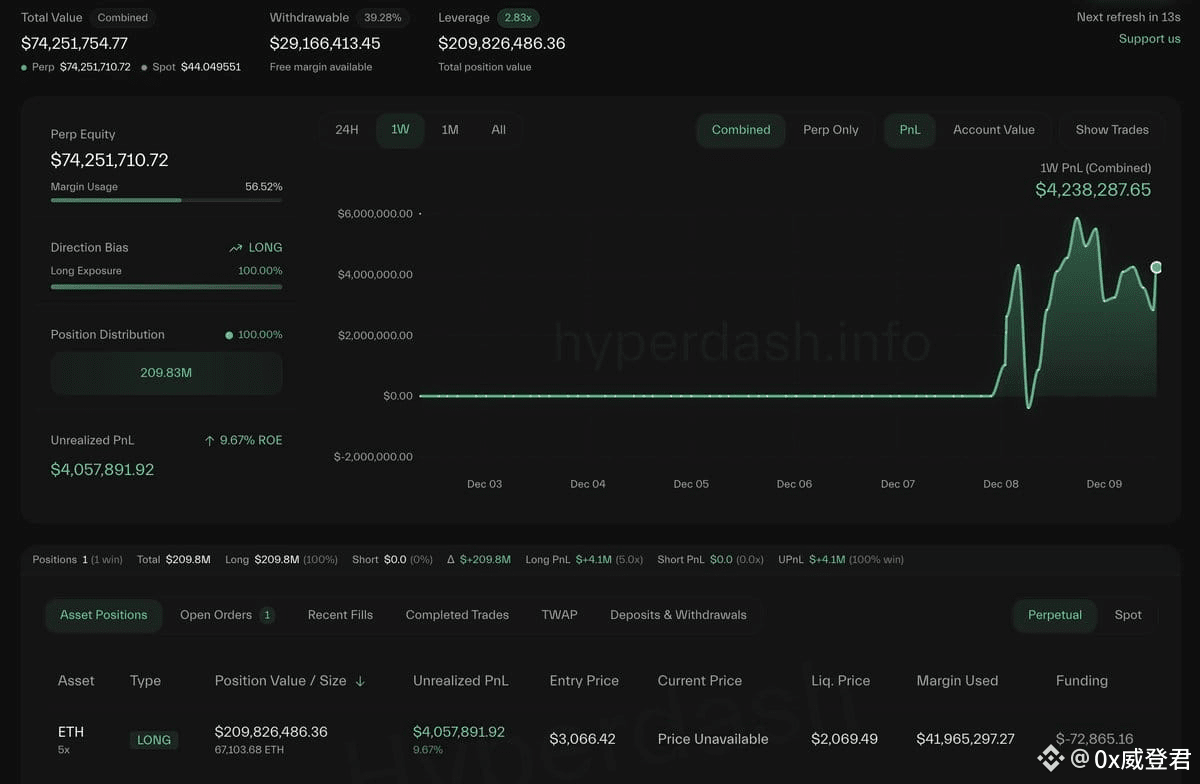Select the 1M time range
1200x784 pixels.
coord(450,130)
